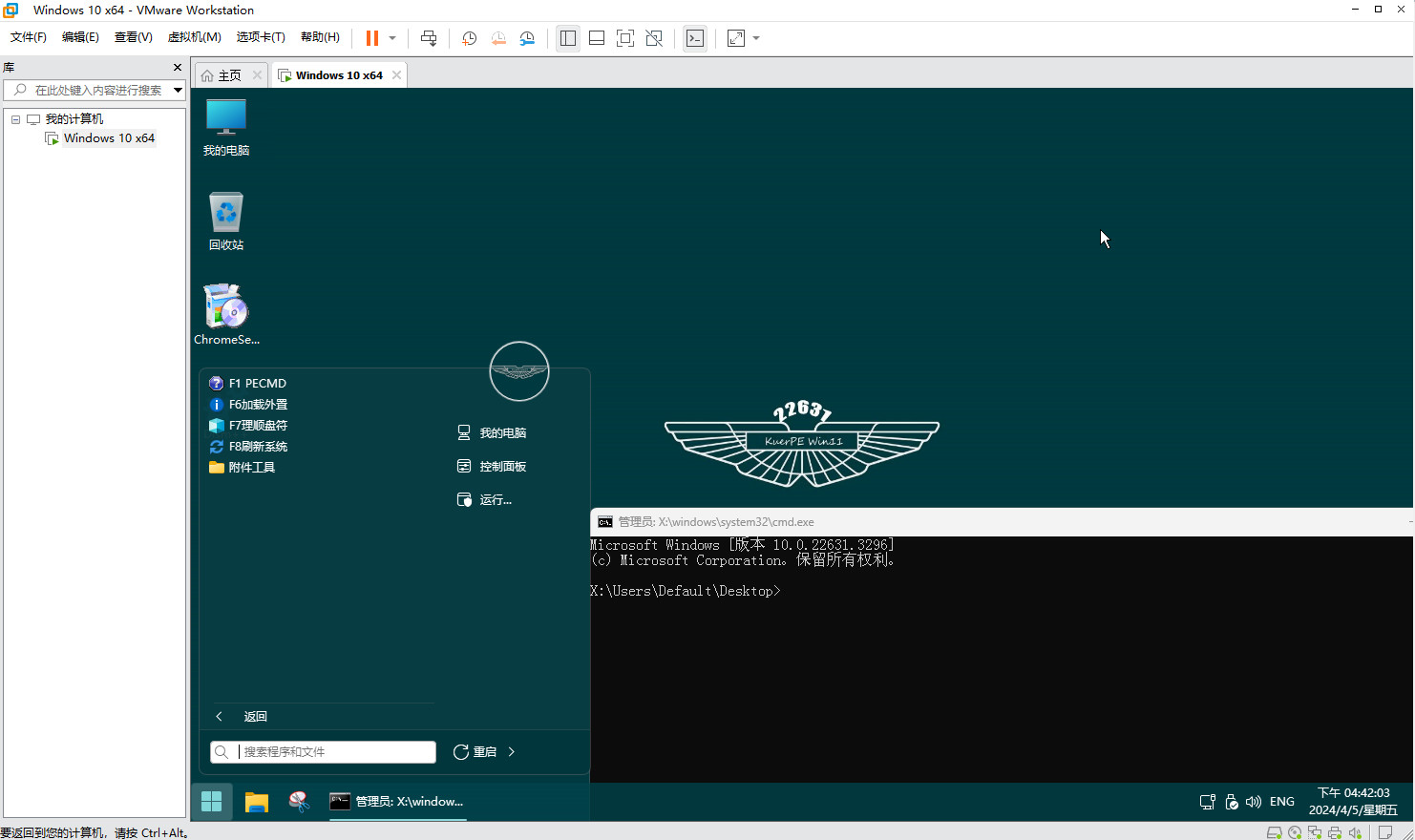Click the tools icon on guest taskbar
The width and height of the screenshot is (1415, 840).
coord(300,802)
